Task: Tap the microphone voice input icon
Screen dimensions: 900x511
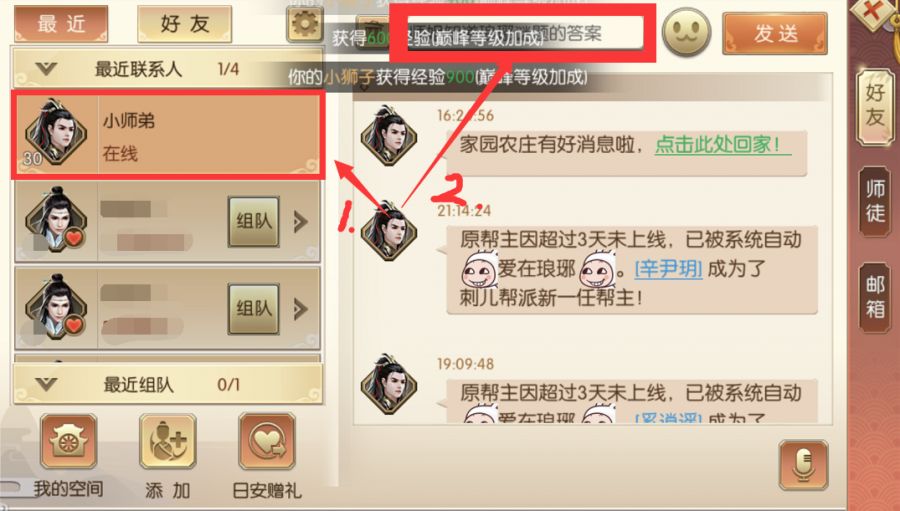Action: point(804,464)
